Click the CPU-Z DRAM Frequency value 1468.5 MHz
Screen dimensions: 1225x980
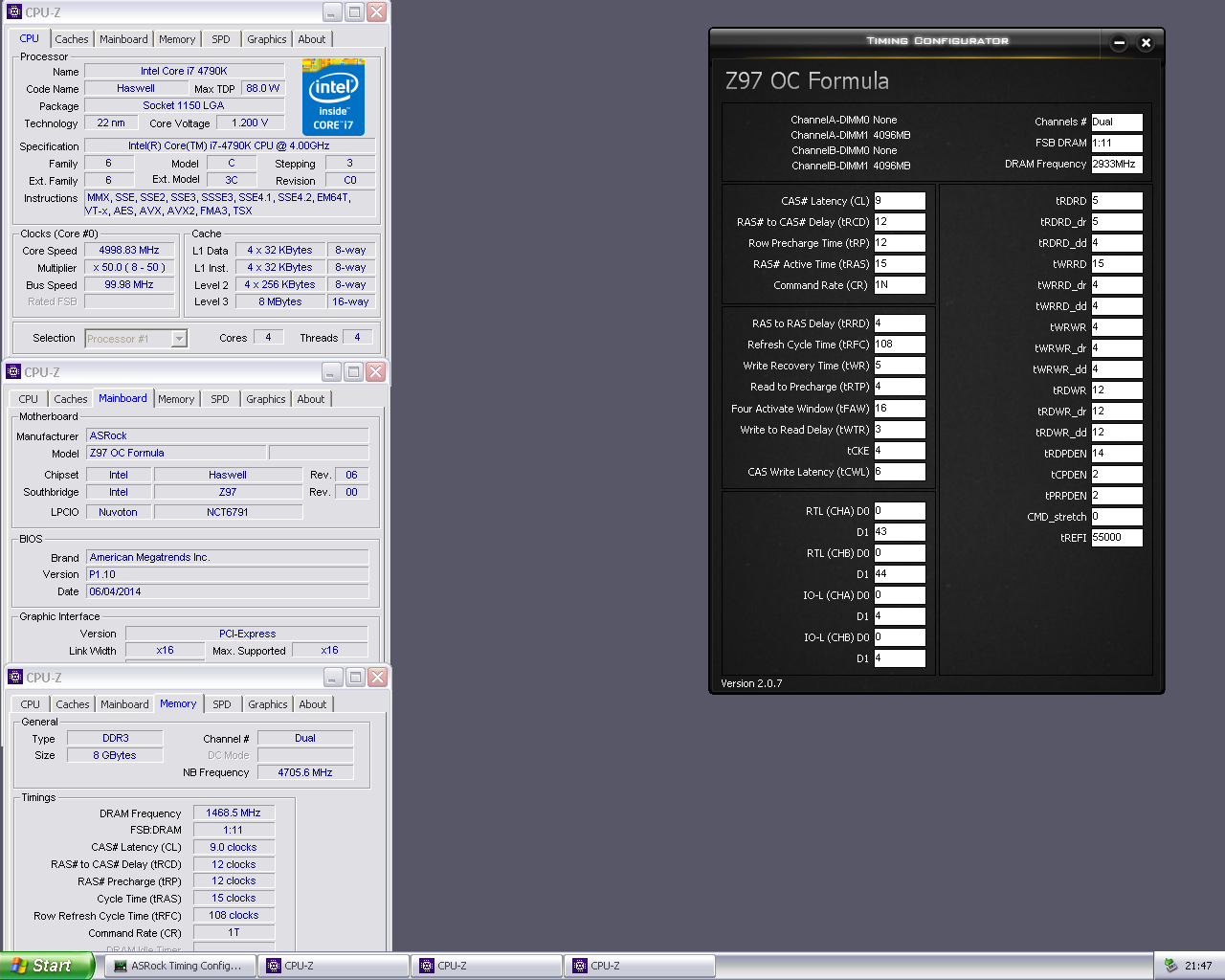click(234, 813)
